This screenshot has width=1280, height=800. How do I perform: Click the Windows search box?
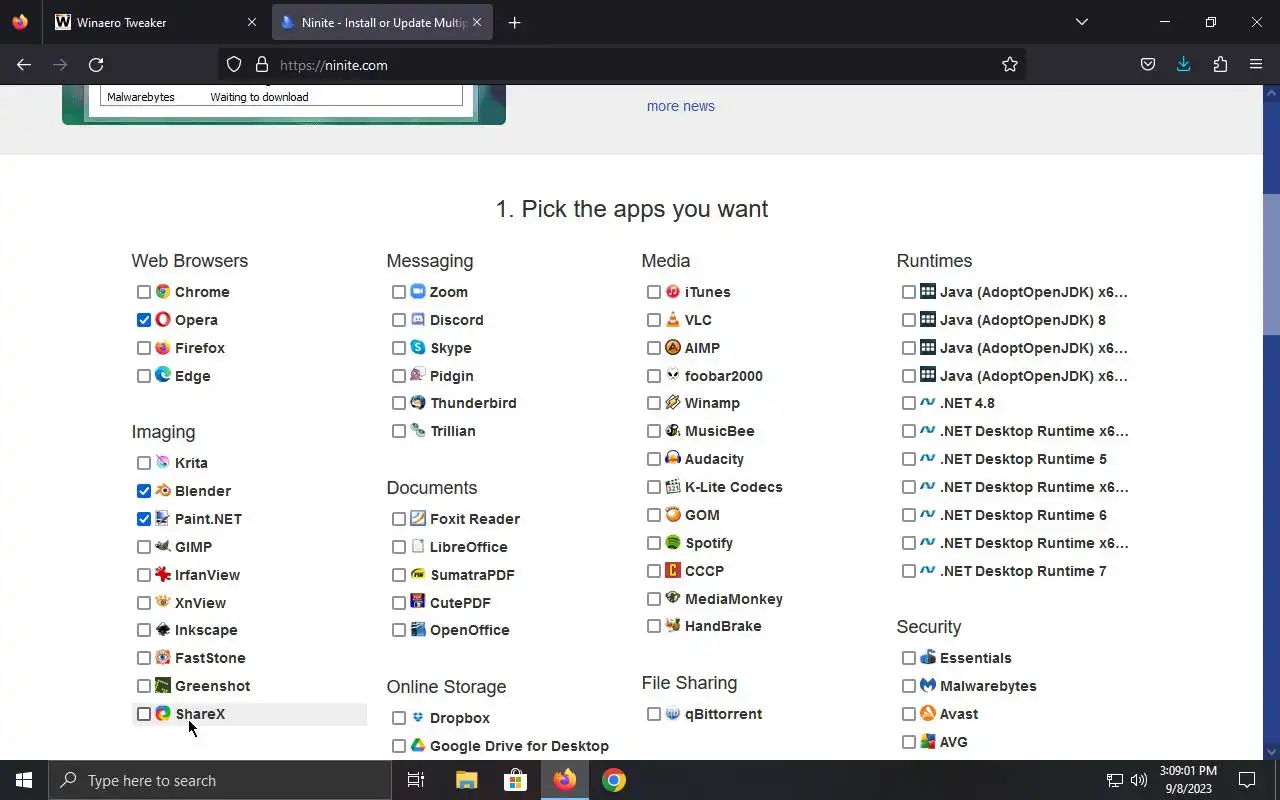pyautogui.click(x=220, y=780)
